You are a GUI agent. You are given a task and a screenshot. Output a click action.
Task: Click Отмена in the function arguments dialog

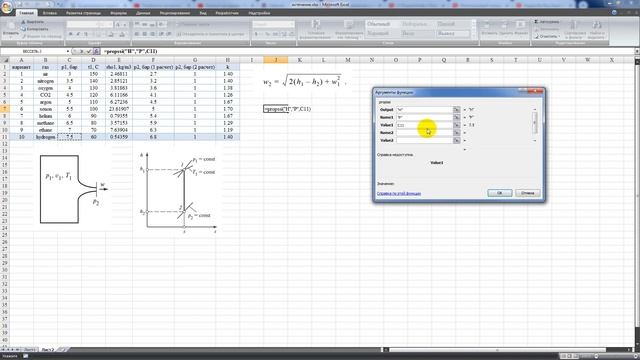pos(527,193)
